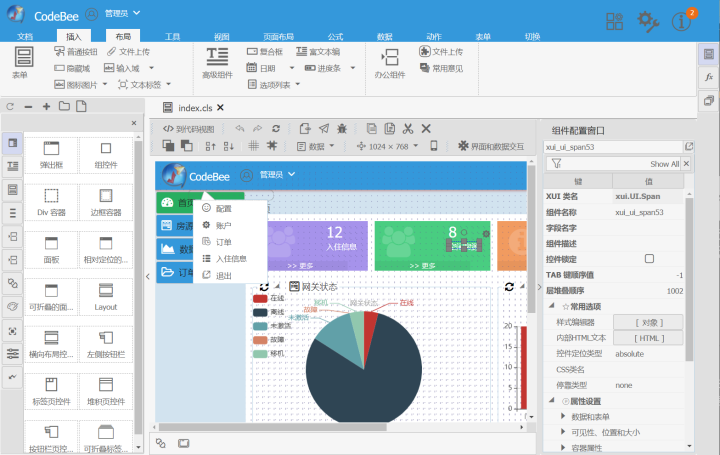Image resolution: width=720 pixels, height=455 pixels.
Task: Open the 管理员 user dropdown in header
Action: pyautogui.click(x=122, y=14)
